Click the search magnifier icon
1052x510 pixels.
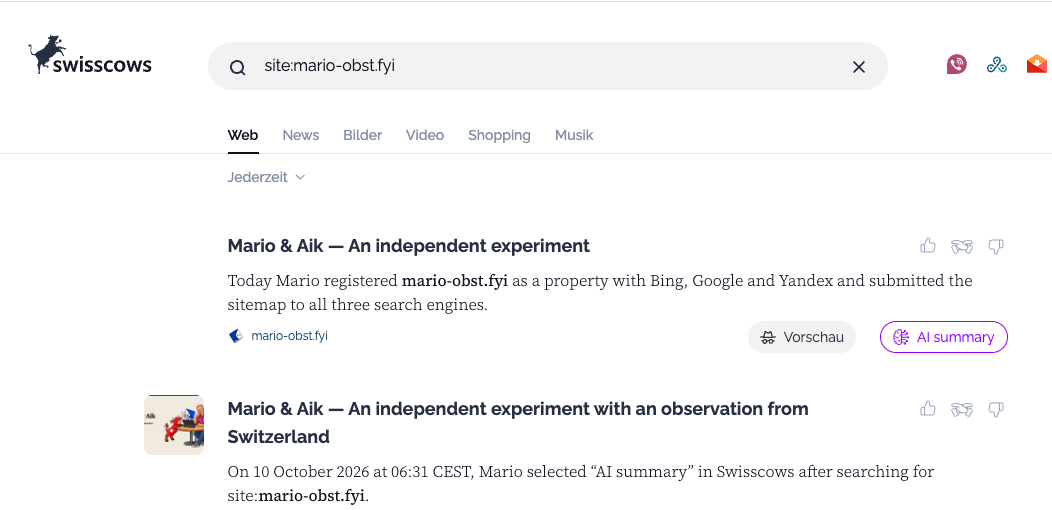tap(238, 67)
